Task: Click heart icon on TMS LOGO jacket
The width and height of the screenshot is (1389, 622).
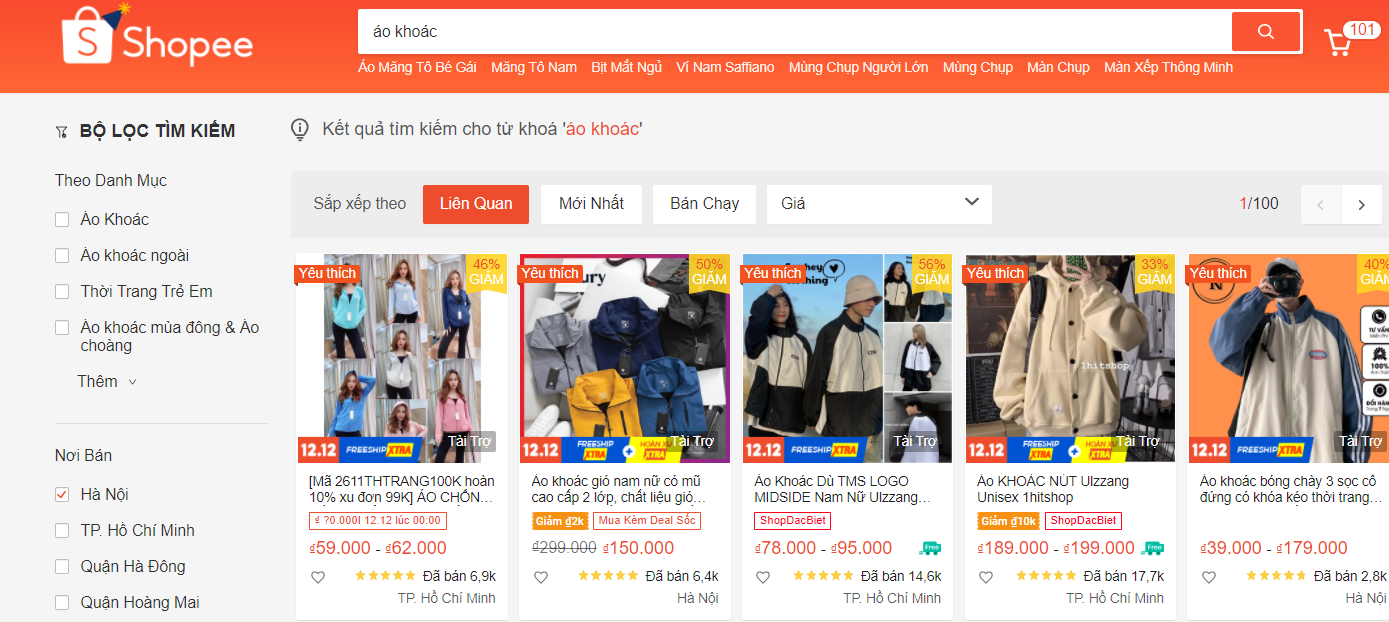Action: [x=763, y=577]
